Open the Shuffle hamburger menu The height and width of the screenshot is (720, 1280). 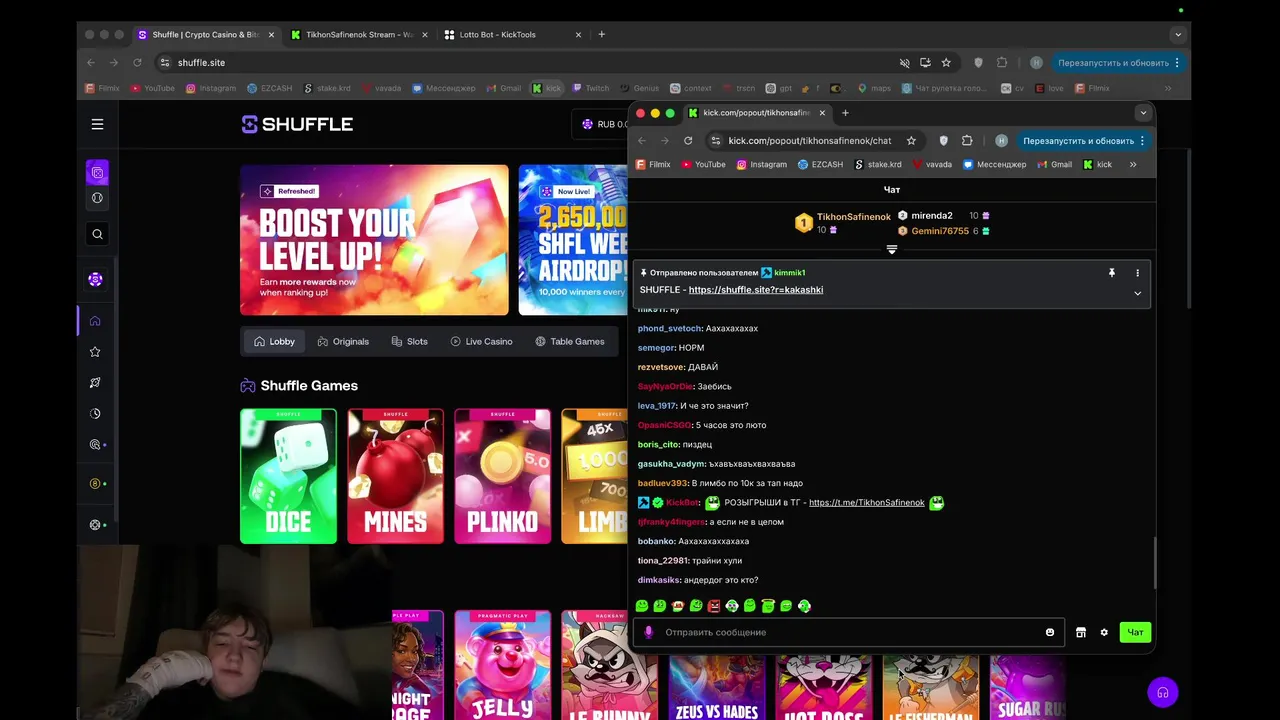[x=97, y=124]
